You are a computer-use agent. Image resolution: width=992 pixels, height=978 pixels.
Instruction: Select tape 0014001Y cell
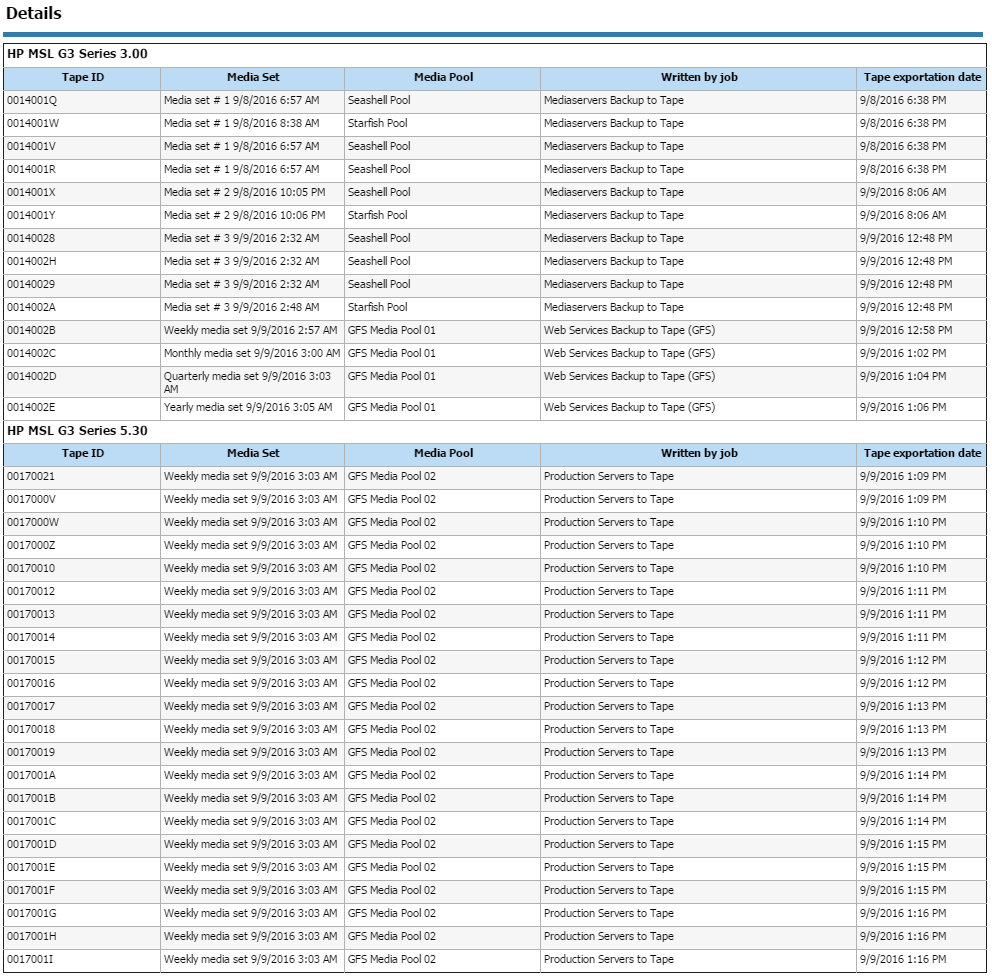pos(82,215)
